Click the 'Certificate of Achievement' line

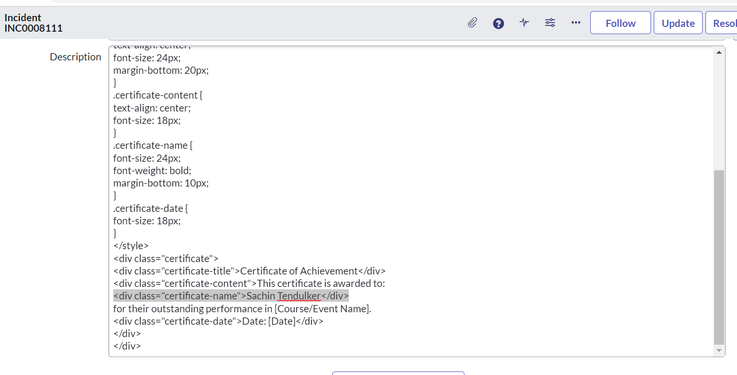249,271
